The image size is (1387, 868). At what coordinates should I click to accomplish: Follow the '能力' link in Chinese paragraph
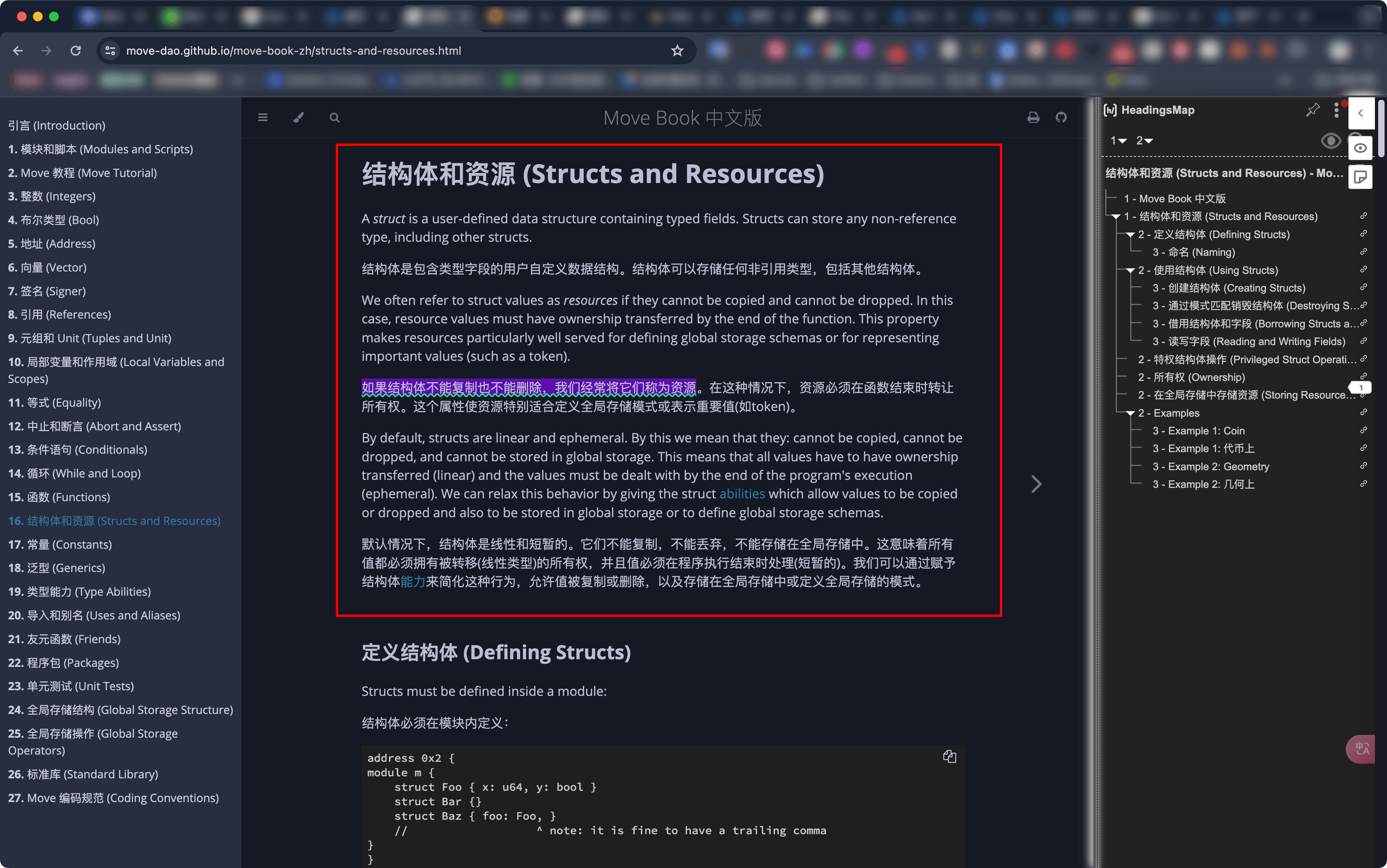[413, 582]
